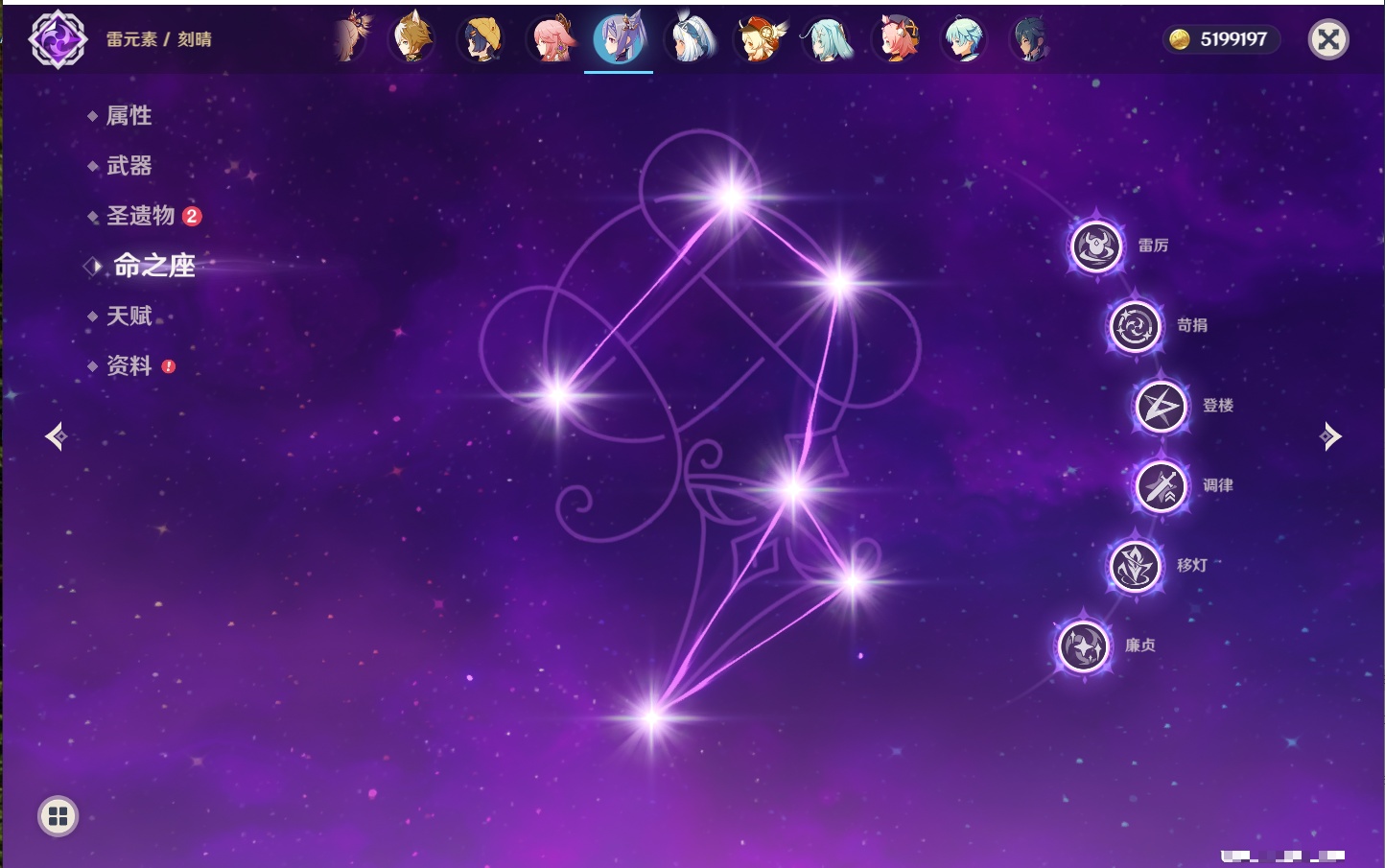This screenshot has width=1385, height=868.
Task: Select the long teal-haired character avatar
Action: (x=828, y=39)
